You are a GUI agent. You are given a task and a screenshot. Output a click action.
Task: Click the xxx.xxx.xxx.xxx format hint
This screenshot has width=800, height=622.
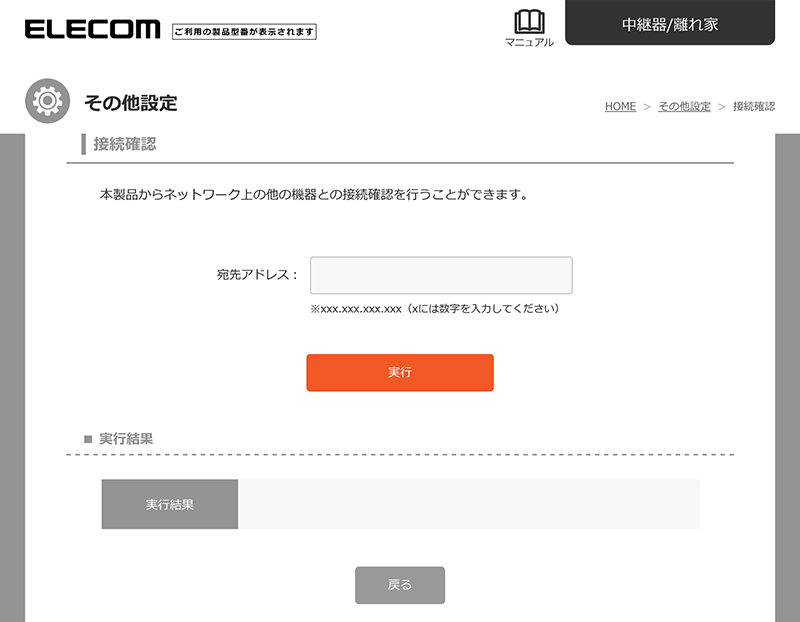coord(434,309)
